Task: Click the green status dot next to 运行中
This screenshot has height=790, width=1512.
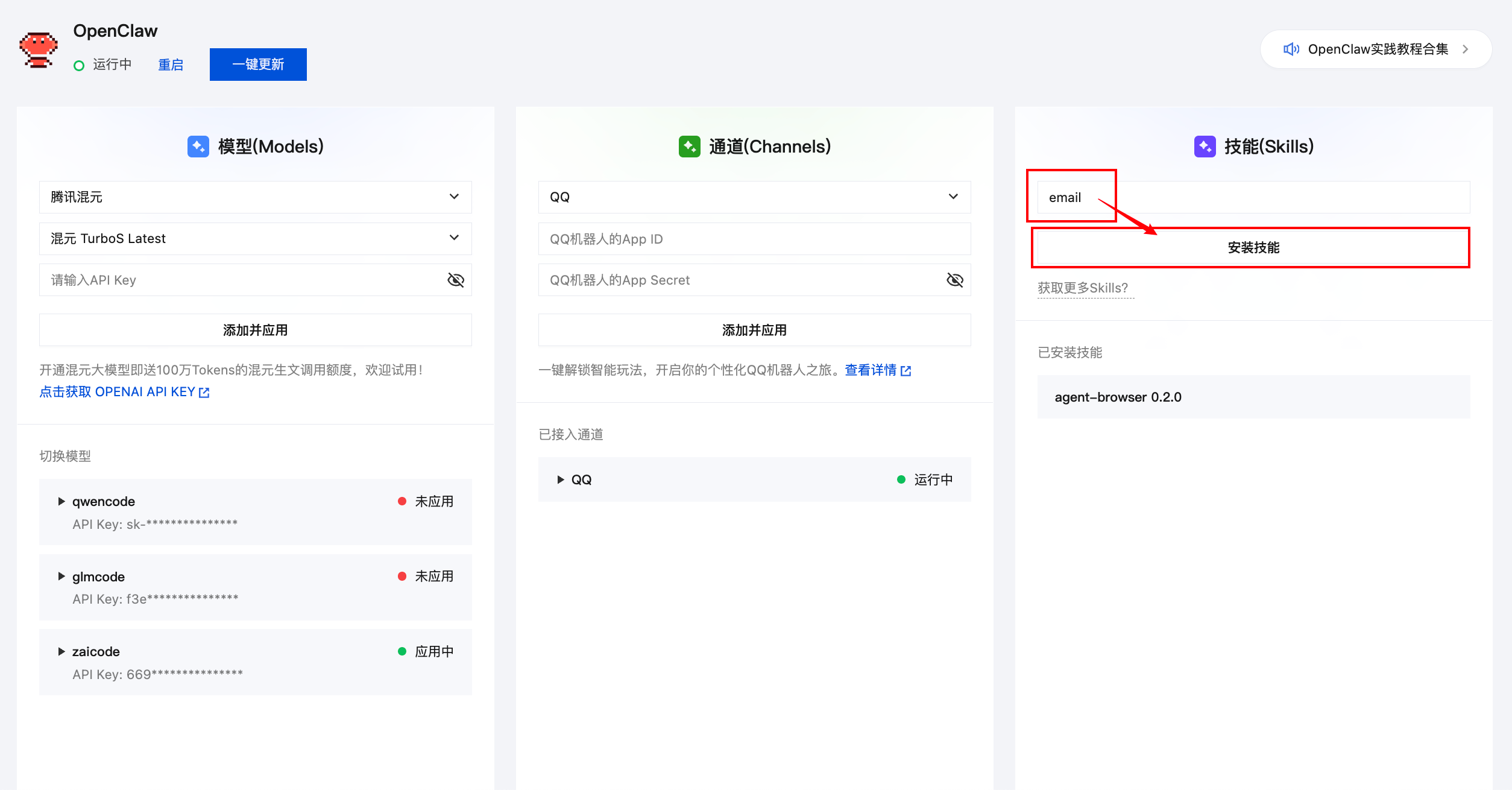Action: 79,65
